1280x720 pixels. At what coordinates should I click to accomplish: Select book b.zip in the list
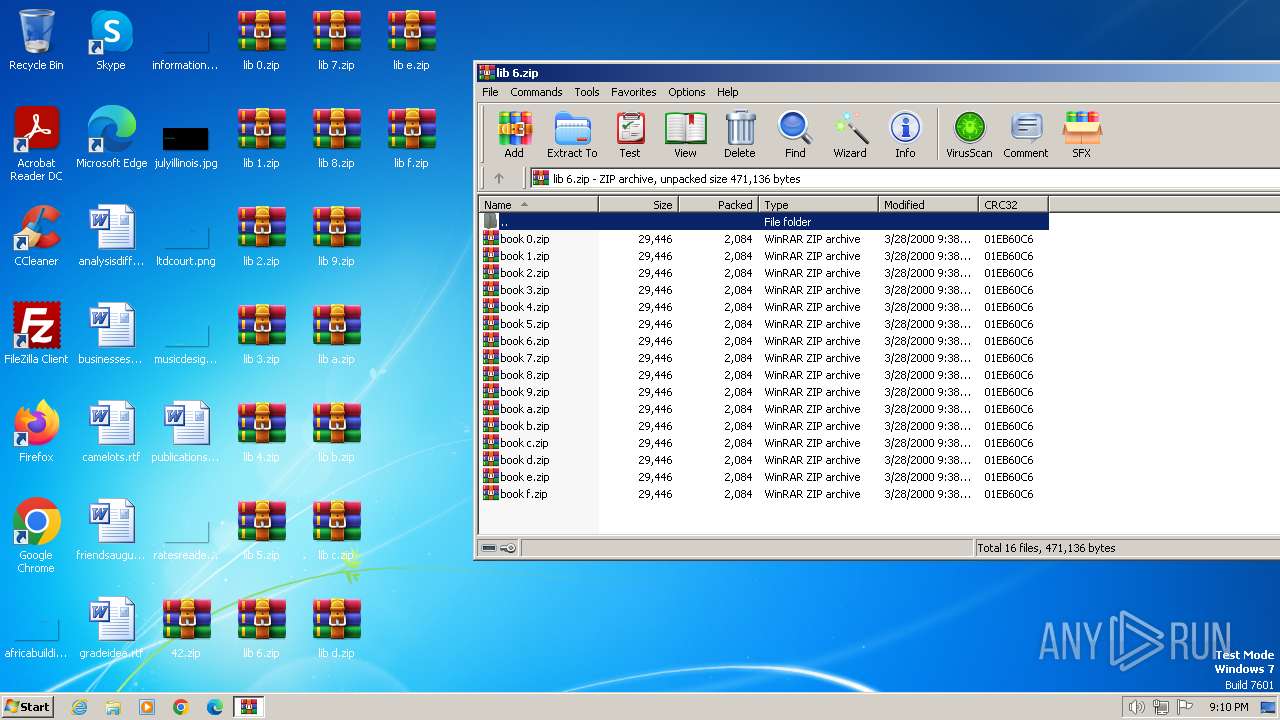coord(764,426)
